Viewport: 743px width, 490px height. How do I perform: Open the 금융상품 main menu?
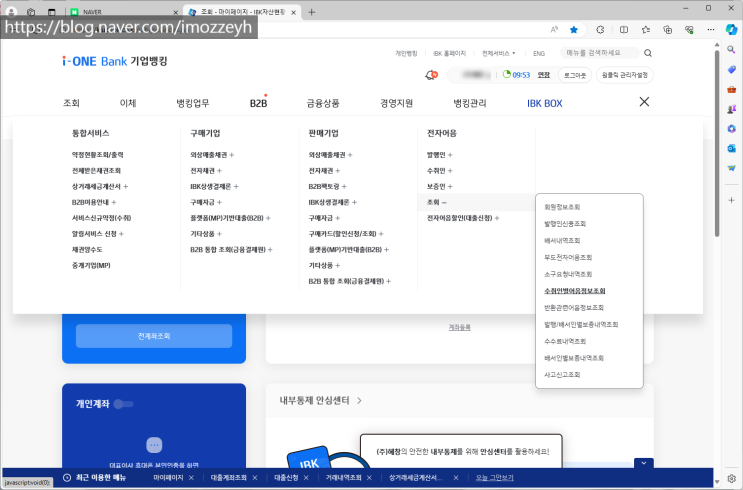click(x=323, y=103)
